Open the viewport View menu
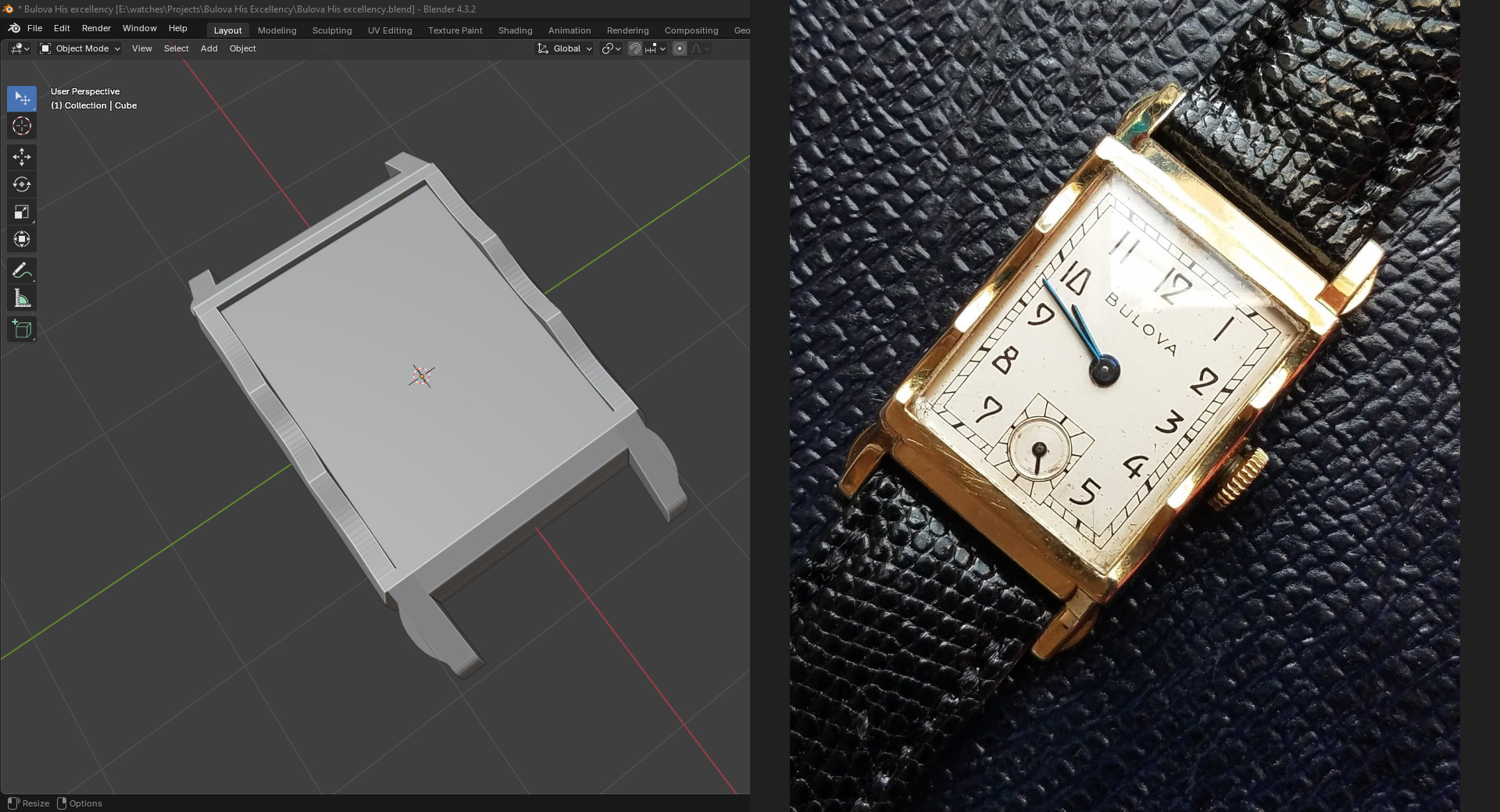Viewport: 1500px width, 812px height. pyautogui.click(x=142, y=48)
